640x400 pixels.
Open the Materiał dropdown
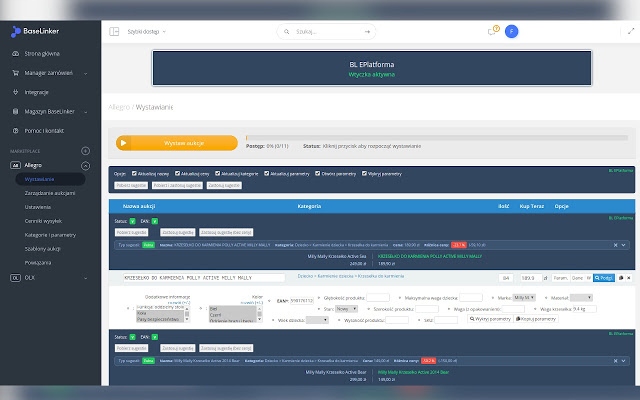(x=581, y=298)
